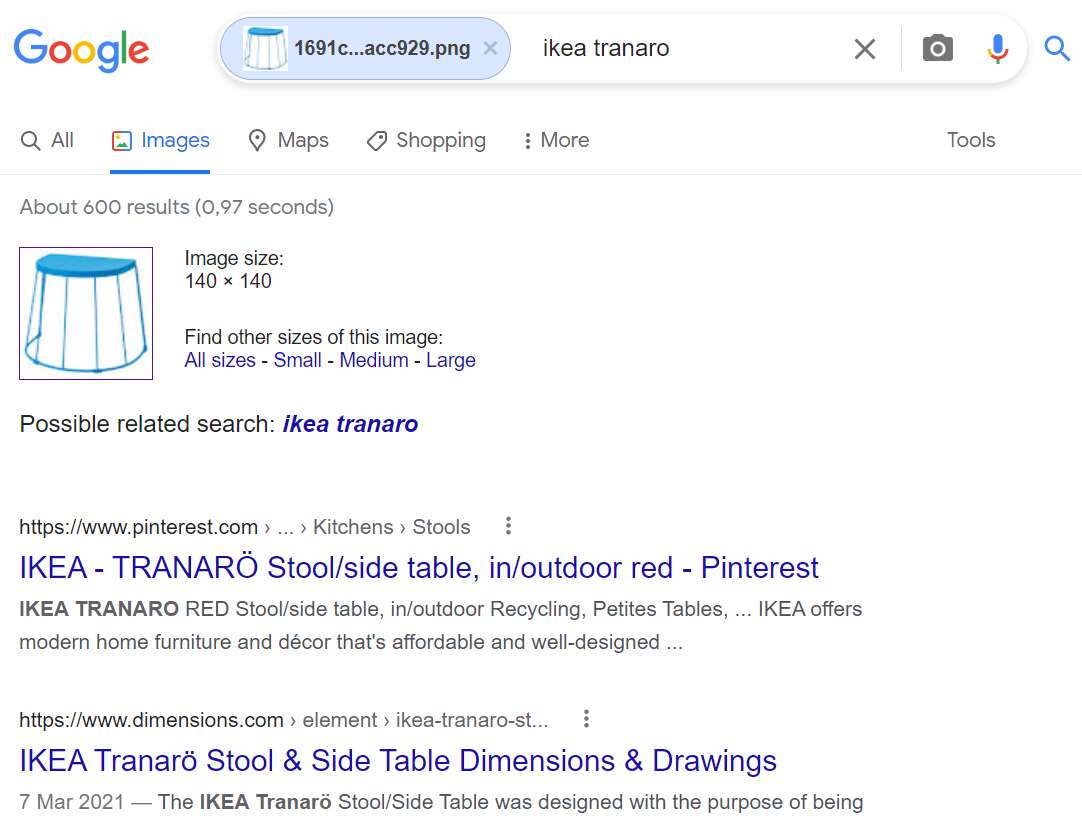1082x818 pixels.
Task: Open options for Pinterest result
Action: point(509,526)
